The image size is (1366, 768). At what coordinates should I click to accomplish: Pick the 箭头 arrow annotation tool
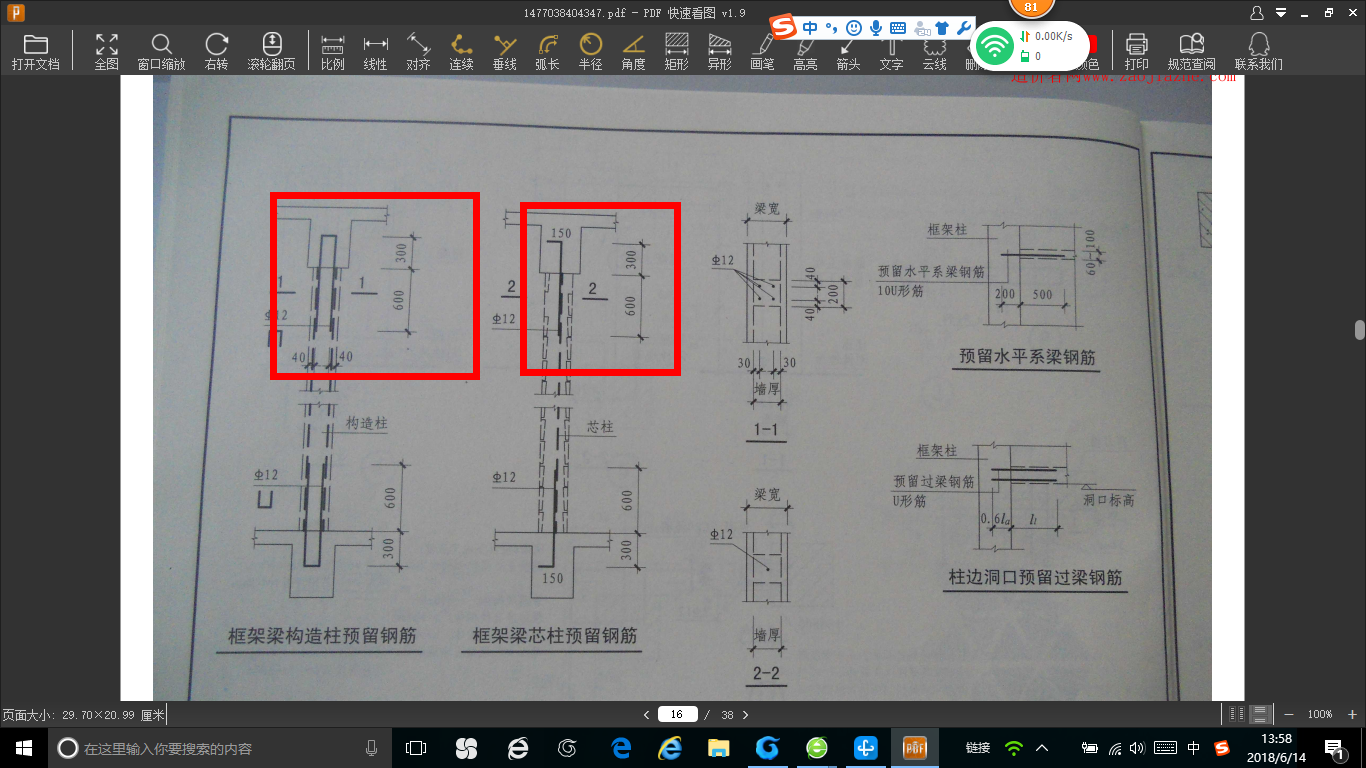[x=848, y=55]
